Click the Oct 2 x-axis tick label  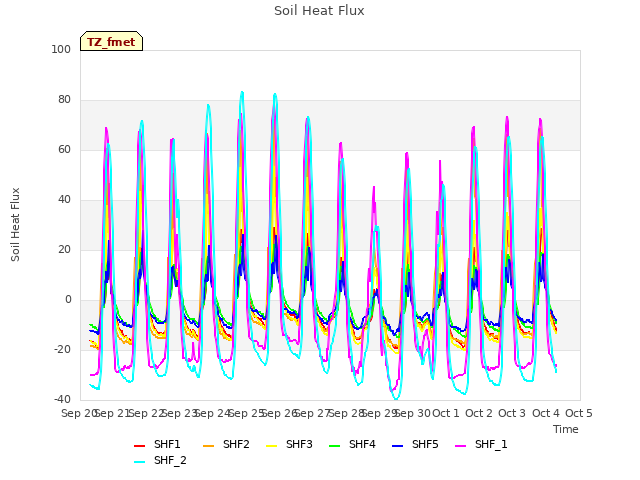[479, 413]
